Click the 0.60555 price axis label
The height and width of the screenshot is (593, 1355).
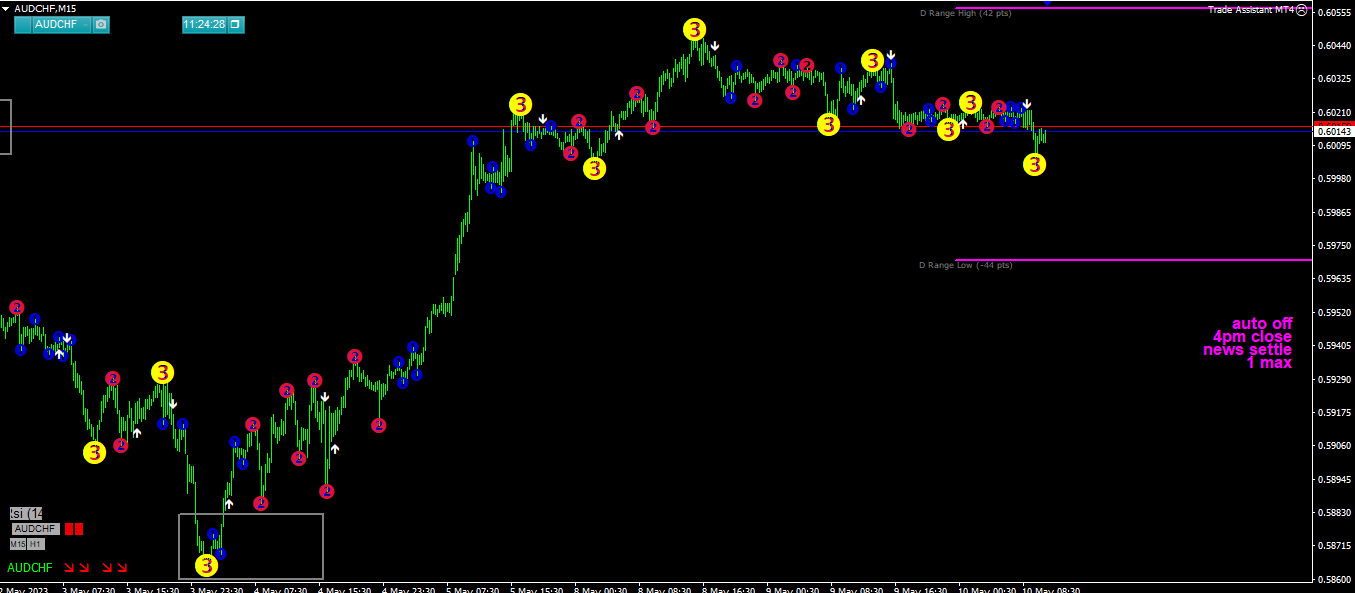pyautogui.click(x=1334, y=13)
